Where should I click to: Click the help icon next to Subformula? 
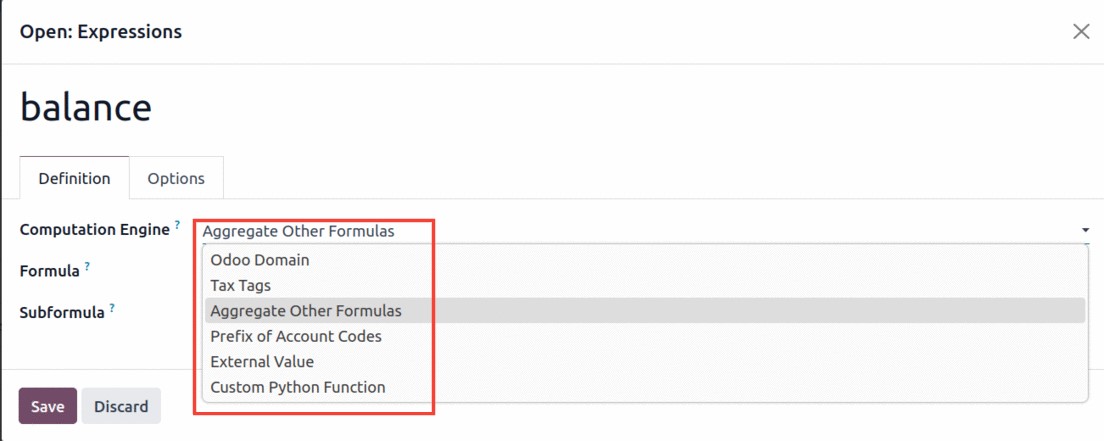(113, 309)
